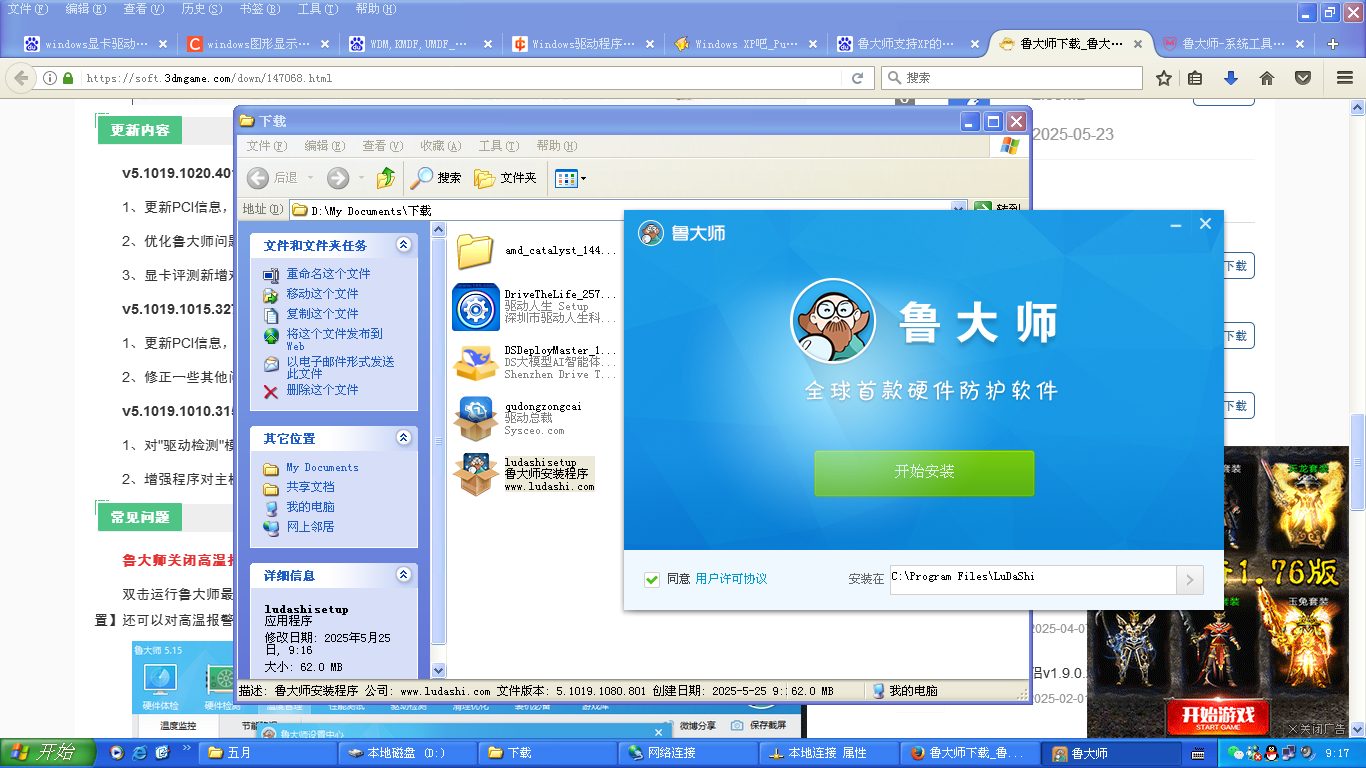Open Explorer 文件(F) menu
The image size is (1366, 768).
(x=266, y=146)
